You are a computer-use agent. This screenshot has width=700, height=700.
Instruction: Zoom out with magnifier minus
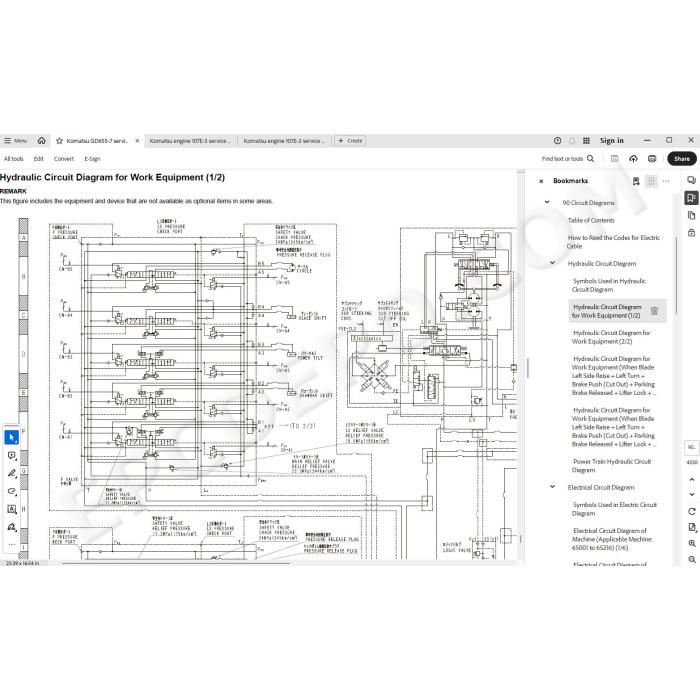pos(692,559)
